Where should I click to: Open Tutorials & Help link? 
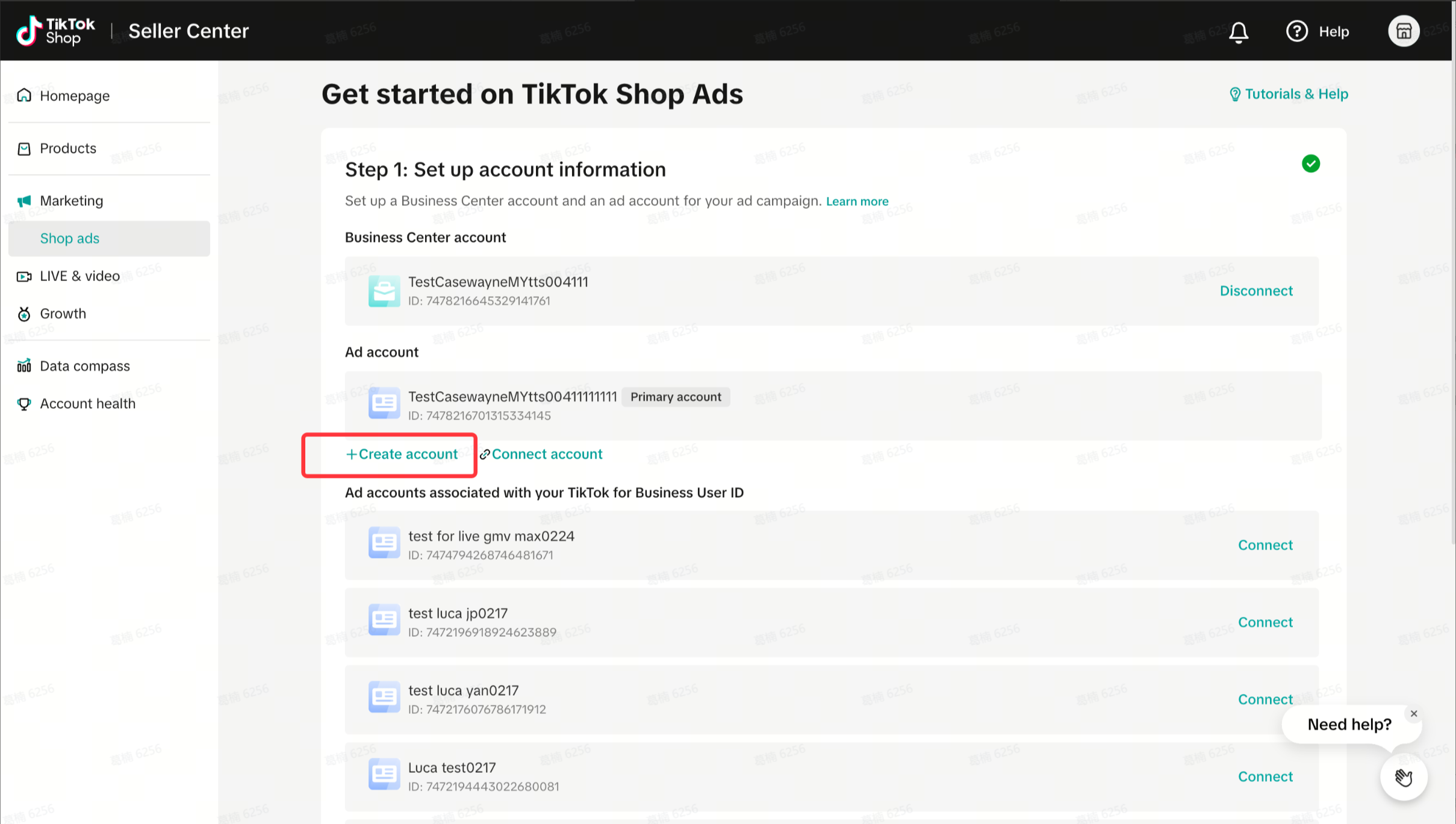point(1289,94)
